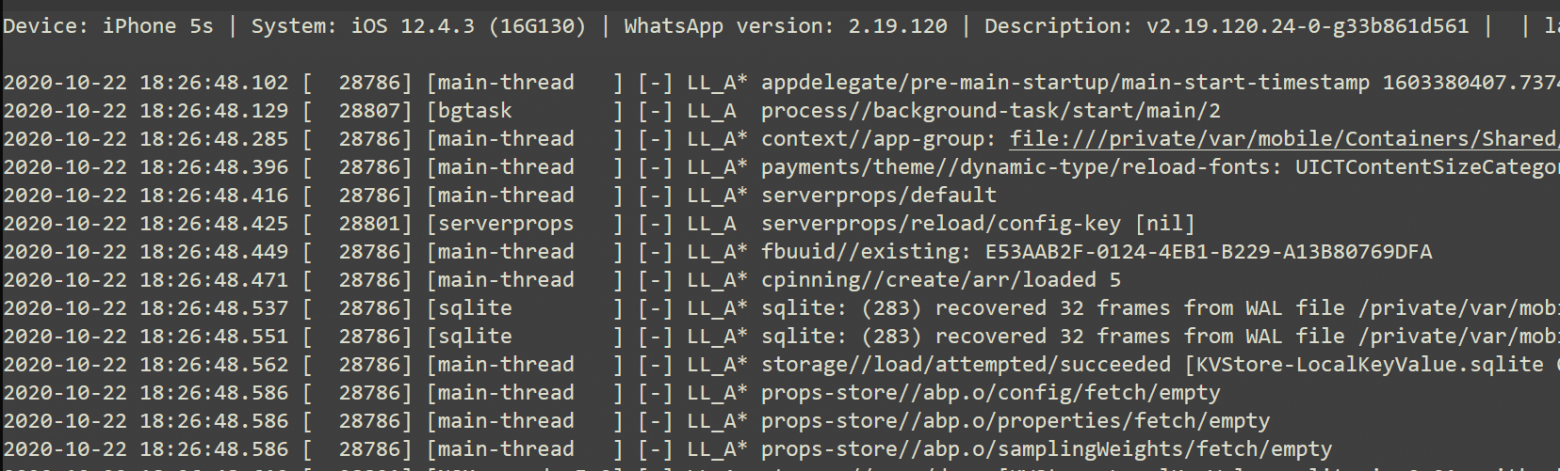Screen dimensions: 1560x471
Task: Click 'LL_A' level on the serverprops/reload row
Action: click(x=712, y=223)
